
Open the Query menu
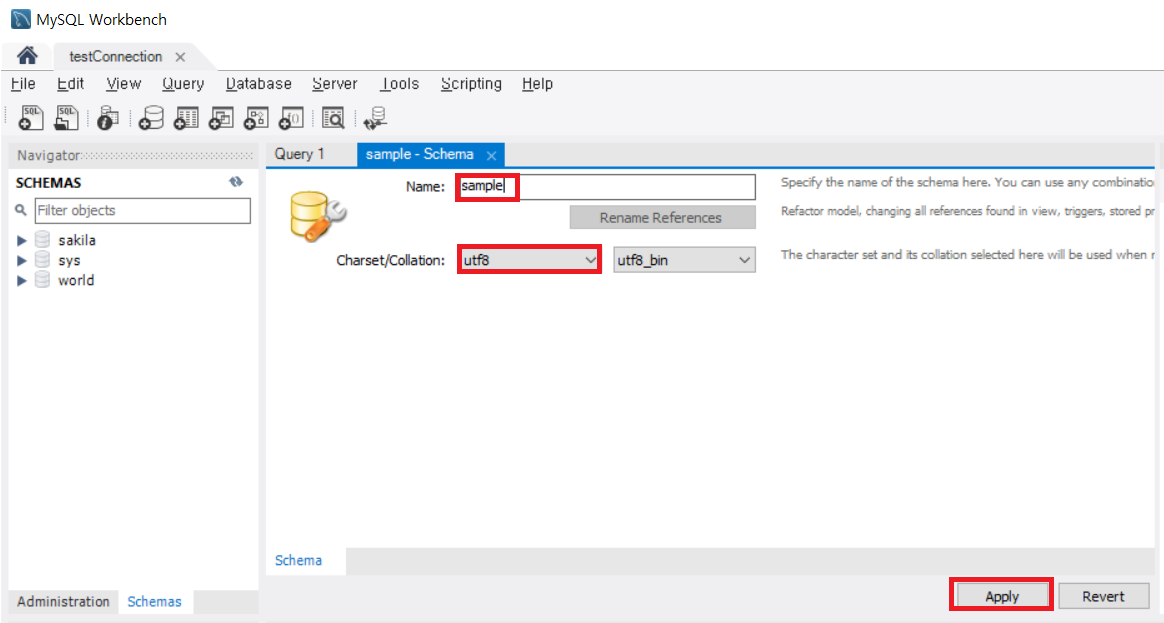[183, 84]
